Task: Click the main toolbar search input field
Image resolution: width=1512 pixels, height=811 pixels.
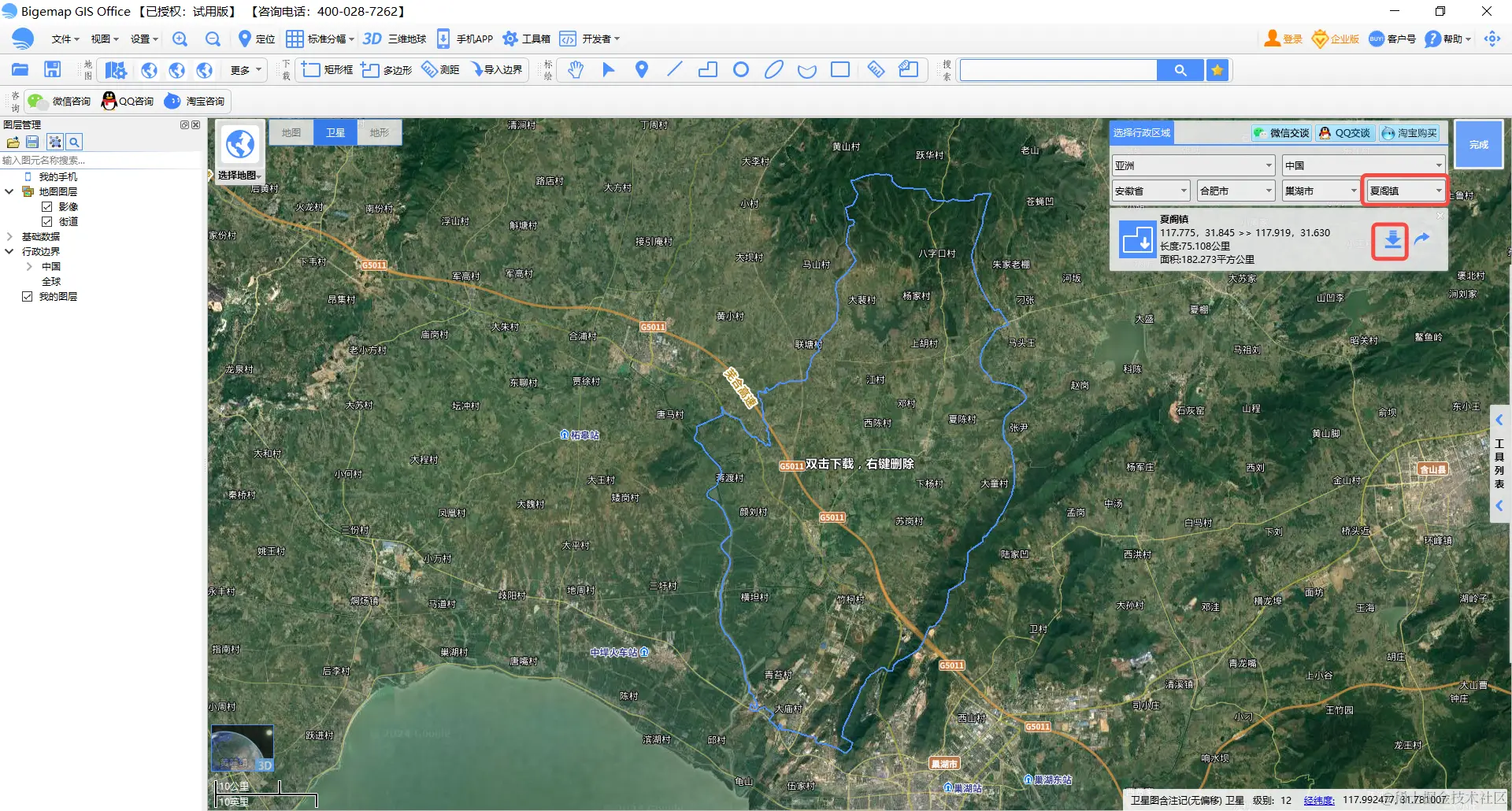Action: (x=1058, y=70)
